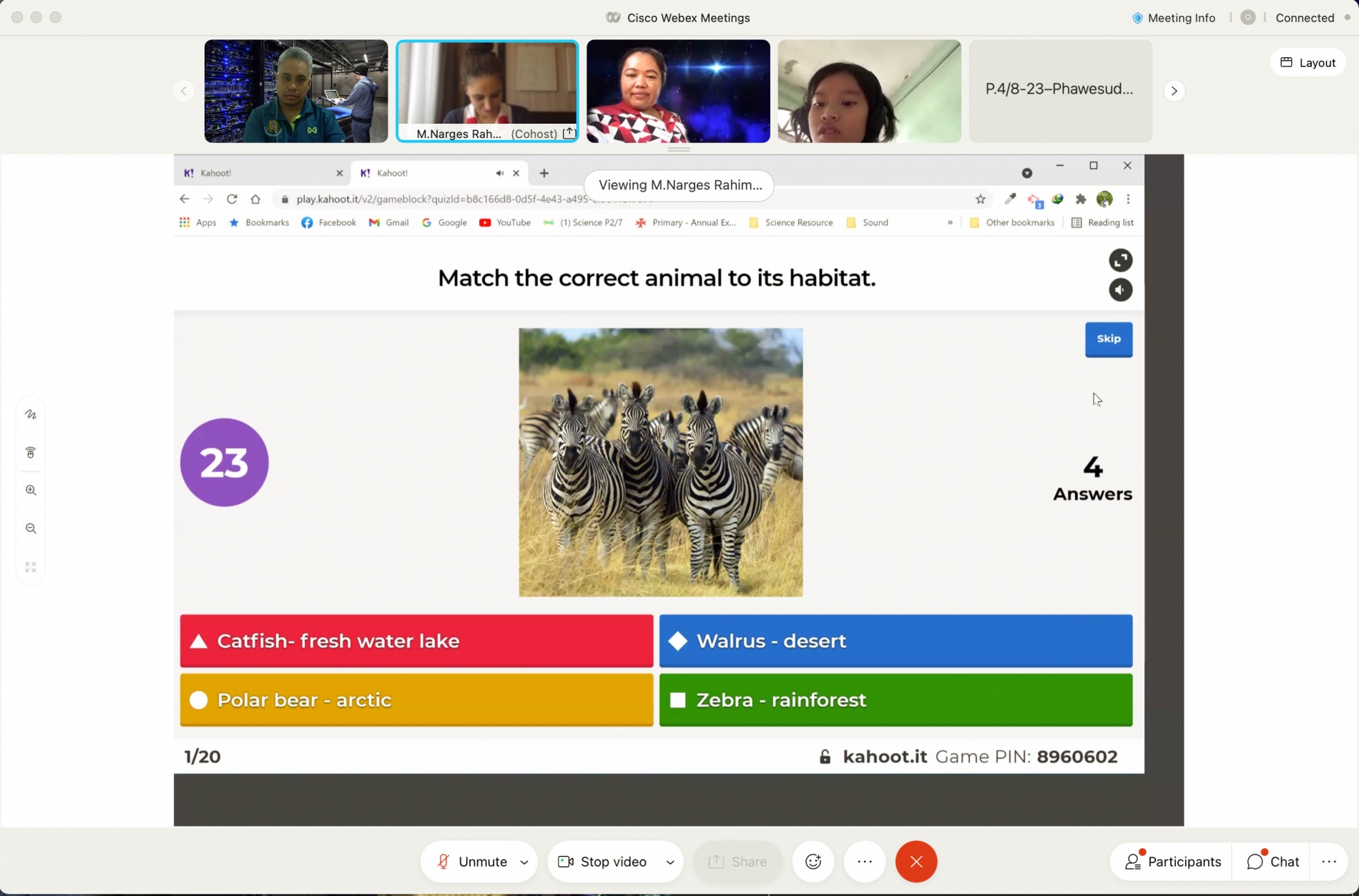The height and width of the screenshot is (896, 1359).
Task: Click the Skip button in Kahoot
Action: click(1109, 339)
